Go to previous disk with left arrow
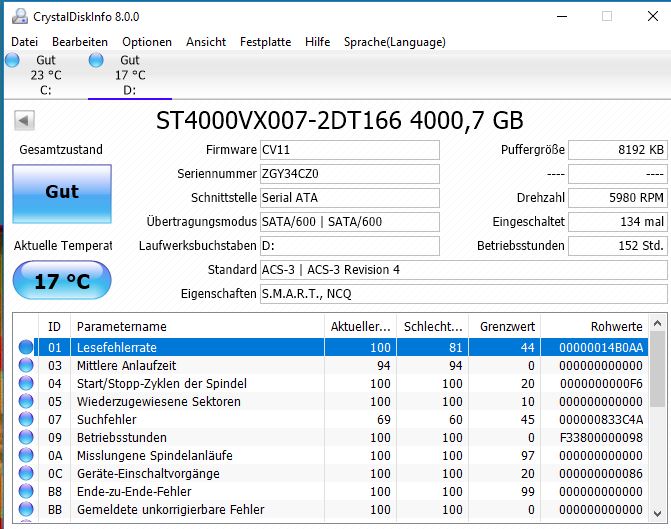671x529 pixels. (24, 120)
